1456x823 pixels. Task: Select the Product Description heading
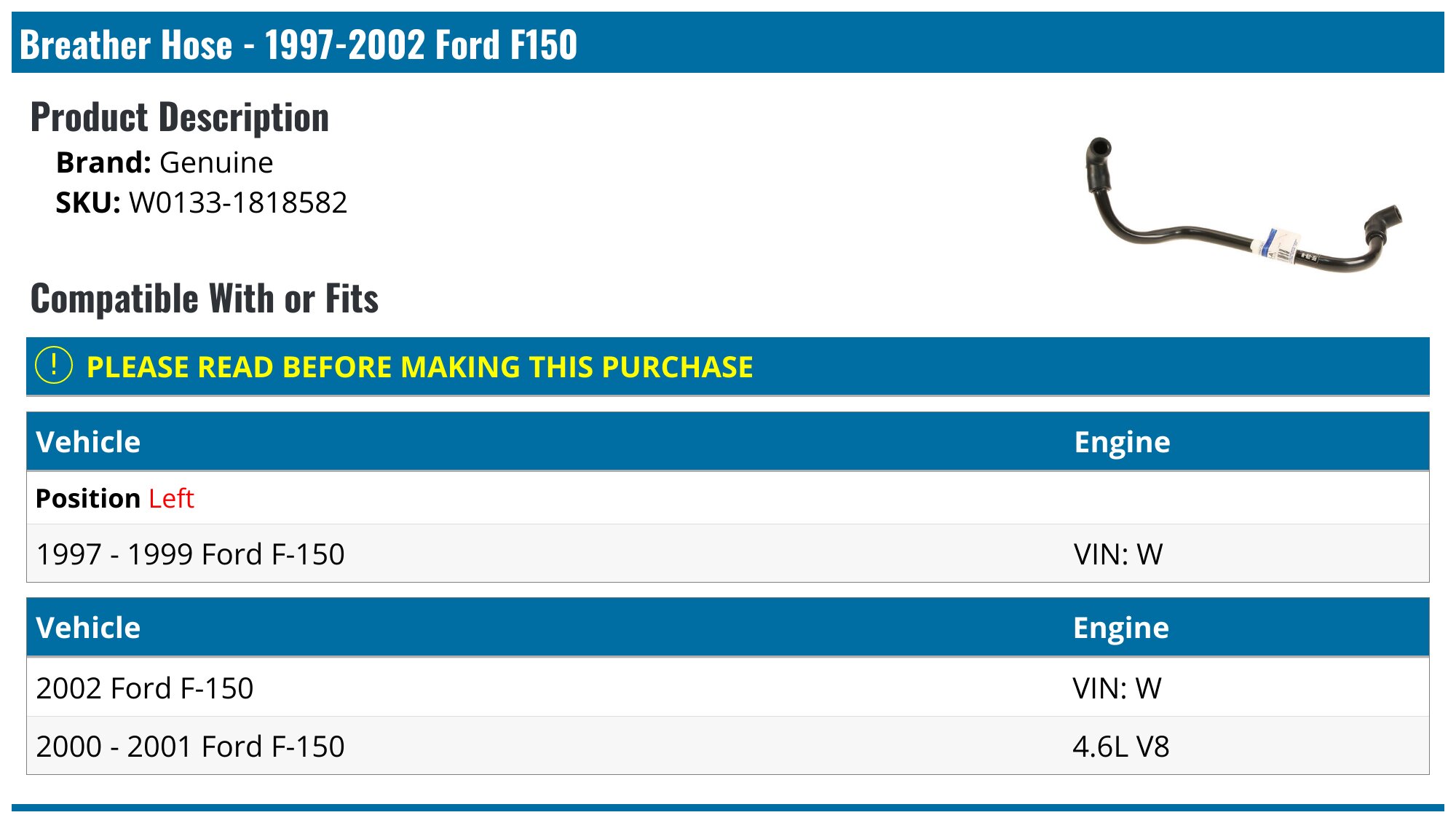[180, 117]
